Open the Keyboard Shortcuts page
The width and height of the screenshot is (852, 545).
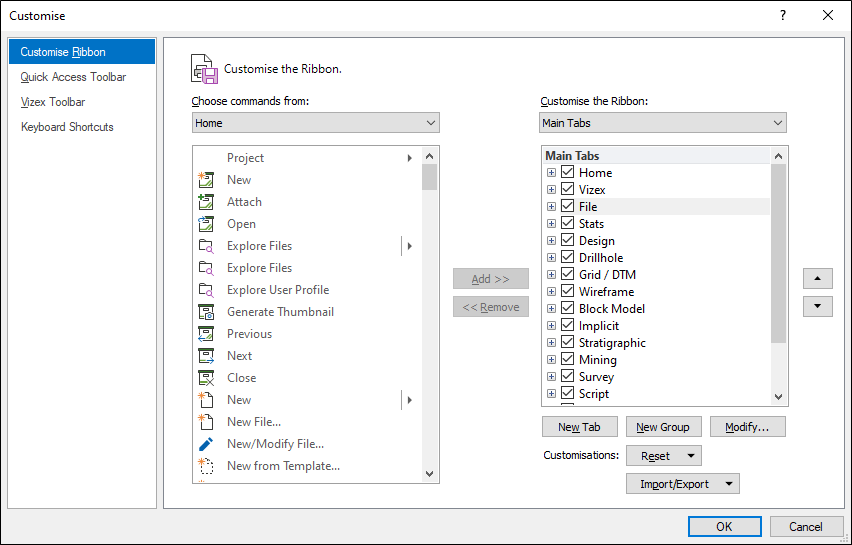pos(67,127)
